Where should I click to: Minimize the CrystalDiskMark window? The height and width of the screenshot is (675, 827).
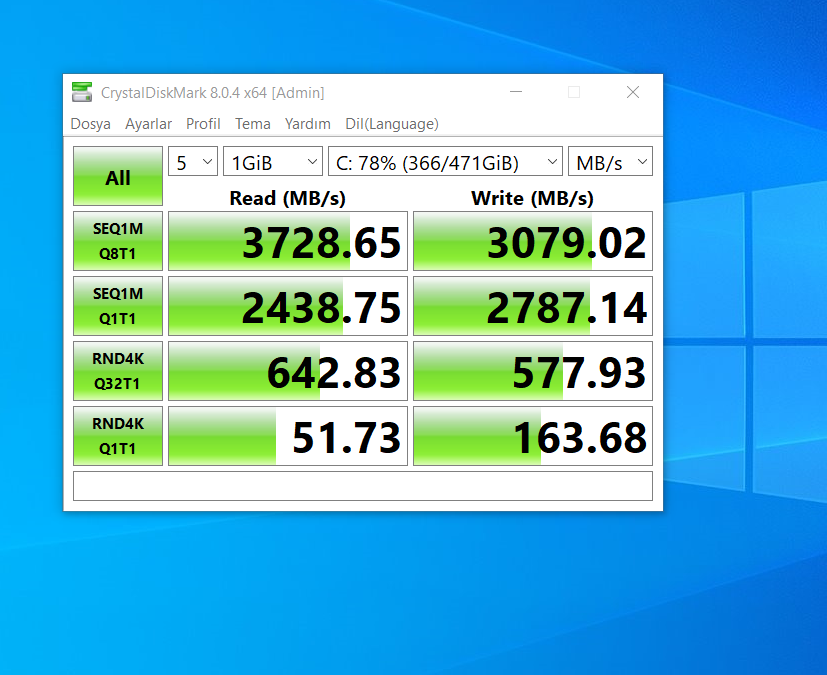516,92
